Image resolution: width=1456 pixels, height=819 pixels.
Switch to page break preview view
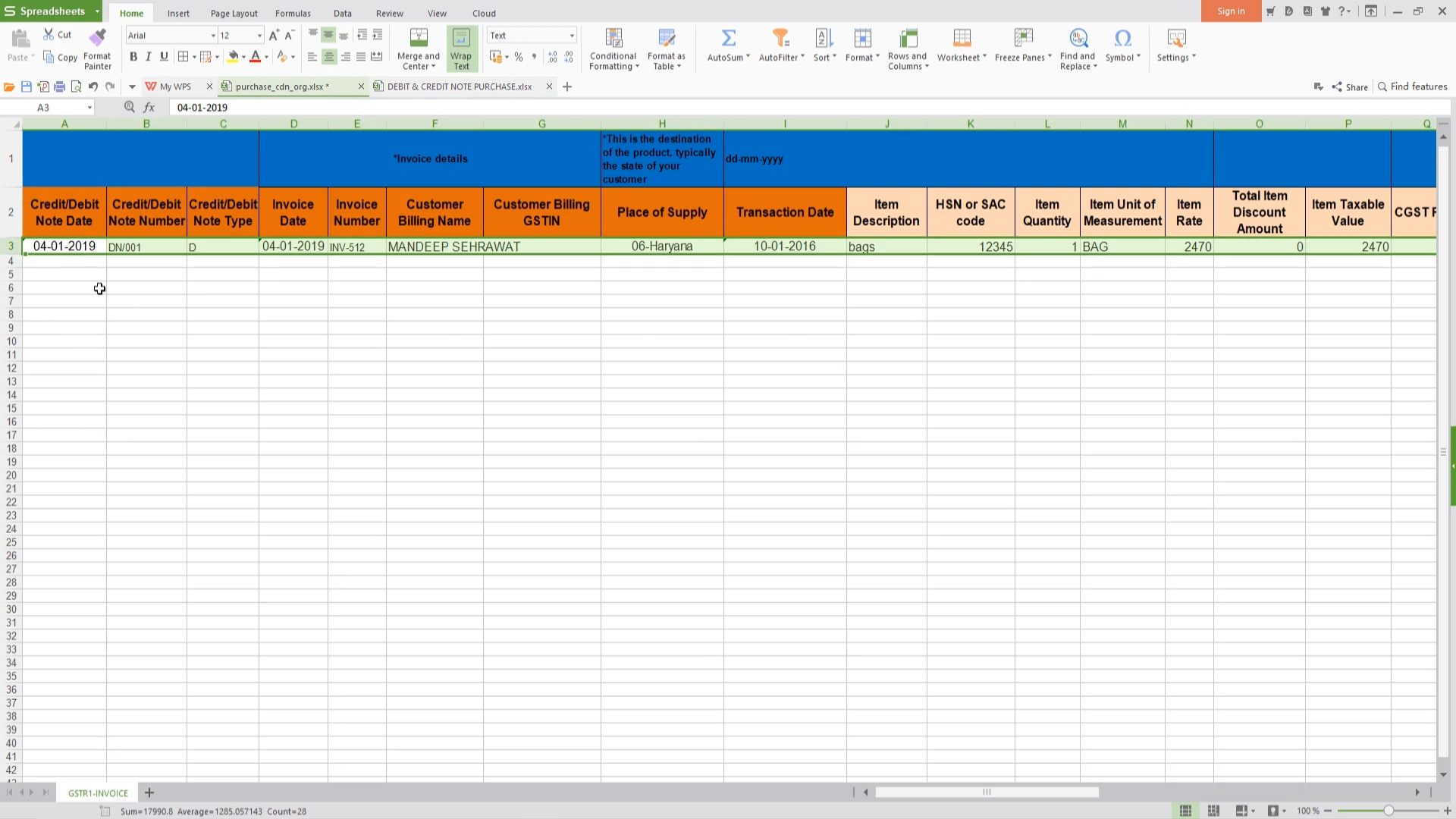pyautogui.click(x=1213, y=811)
